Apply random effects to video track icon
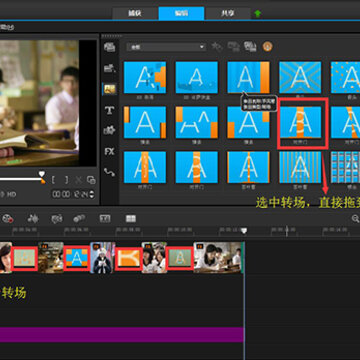Screen dimensions: 360x360 pyautogui.click(x=250, y=47)
